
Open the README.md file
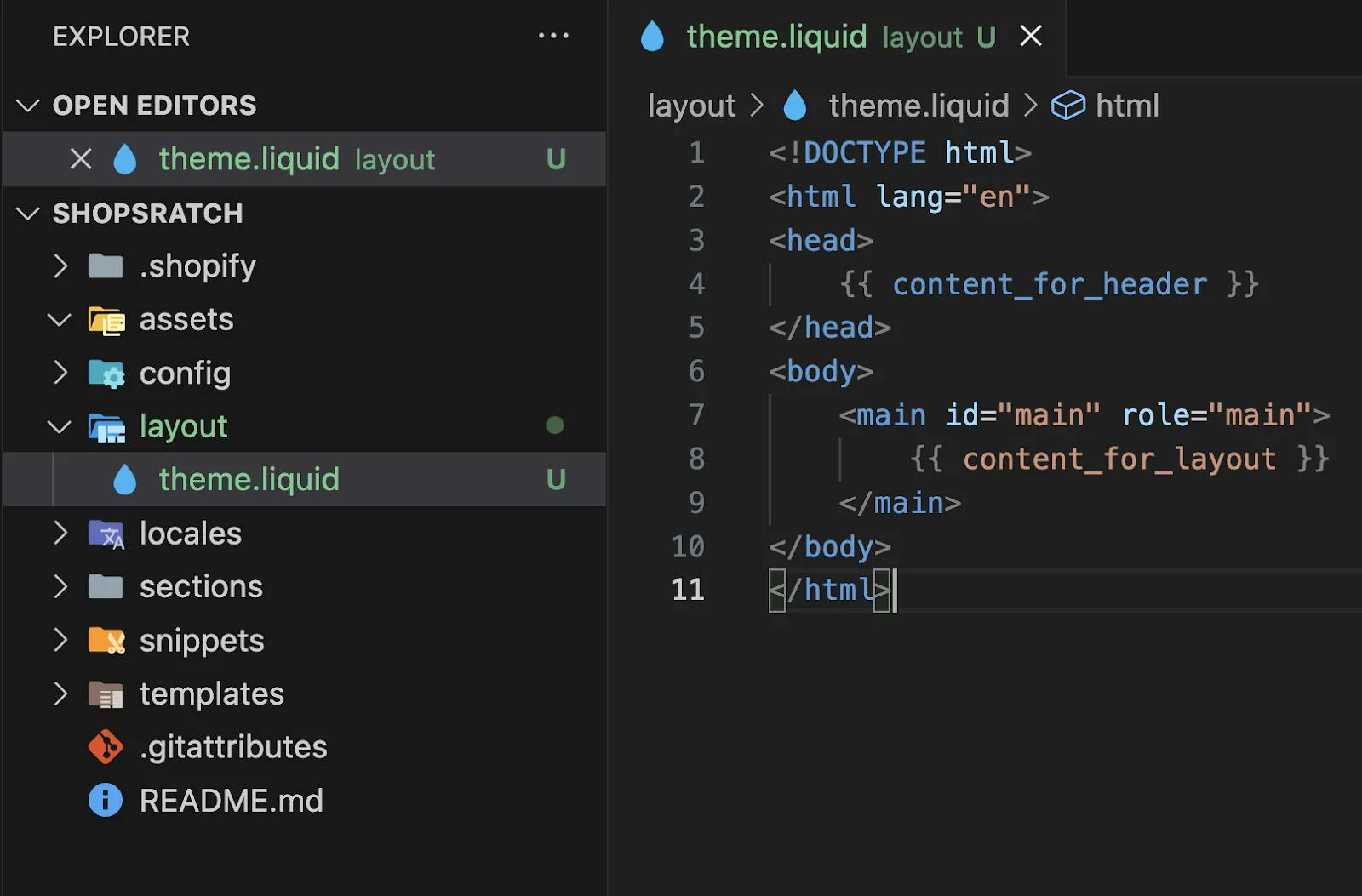tap(232, 801)
